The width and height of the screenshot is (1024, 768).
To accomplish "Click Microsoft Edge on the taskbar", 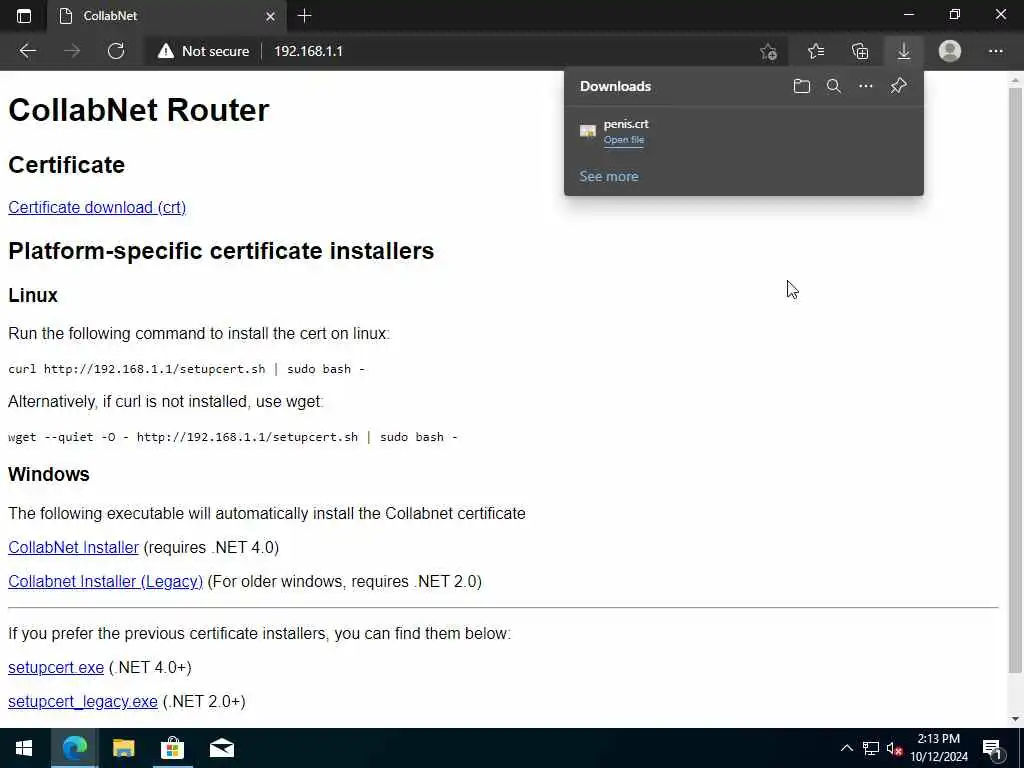I will click(74, 748).
